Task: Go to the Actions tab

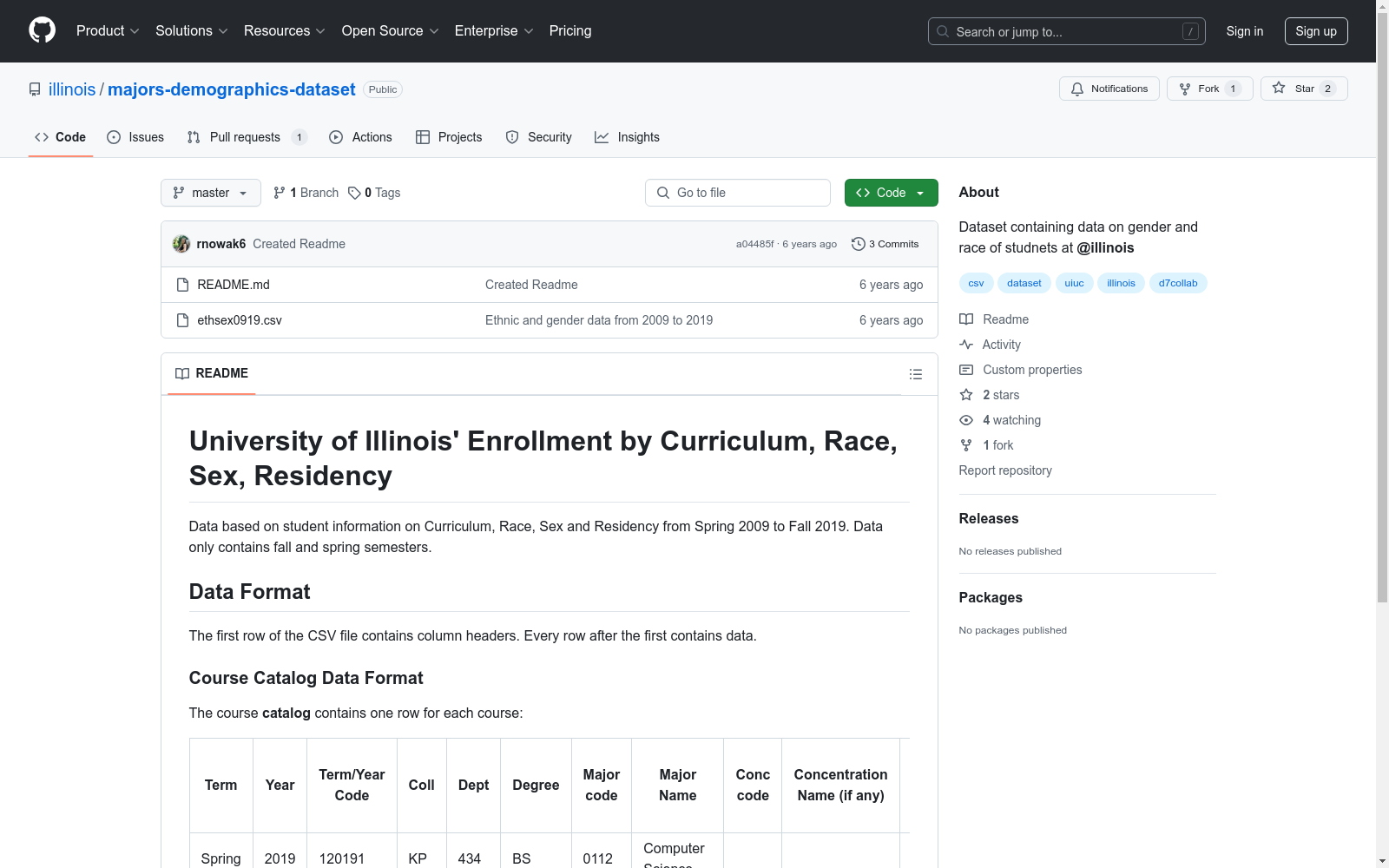Action: (x=361, y=137)
